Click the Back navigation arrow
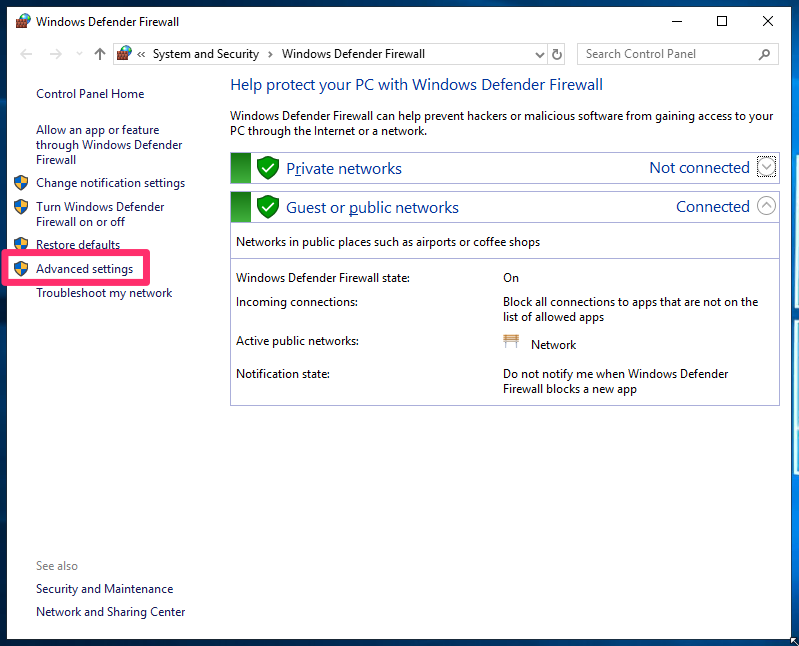 pyautogui.click(x=26, y=54)
